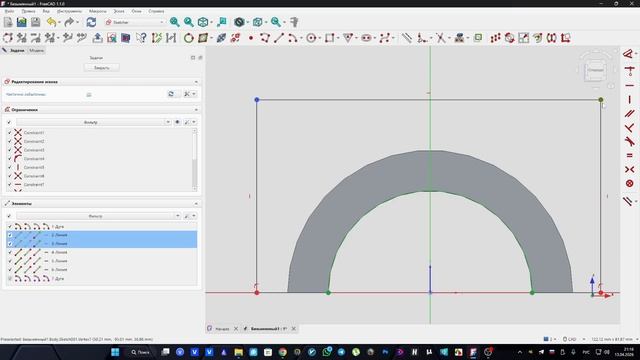Image resolution: width=640 pixels, height=360 pixels.
Task: Select the point creation tool
Action: coord(251,38)
